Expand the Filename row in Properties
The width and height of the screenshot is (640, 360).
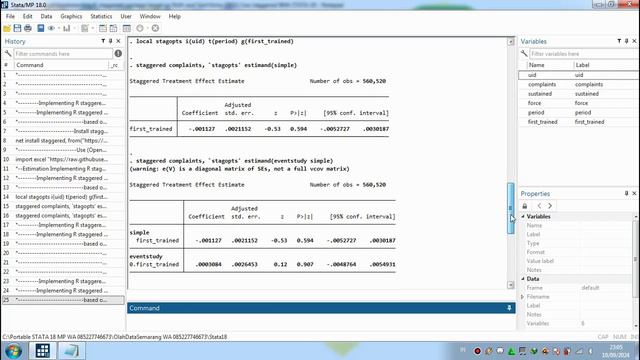[x=522, y=297]
